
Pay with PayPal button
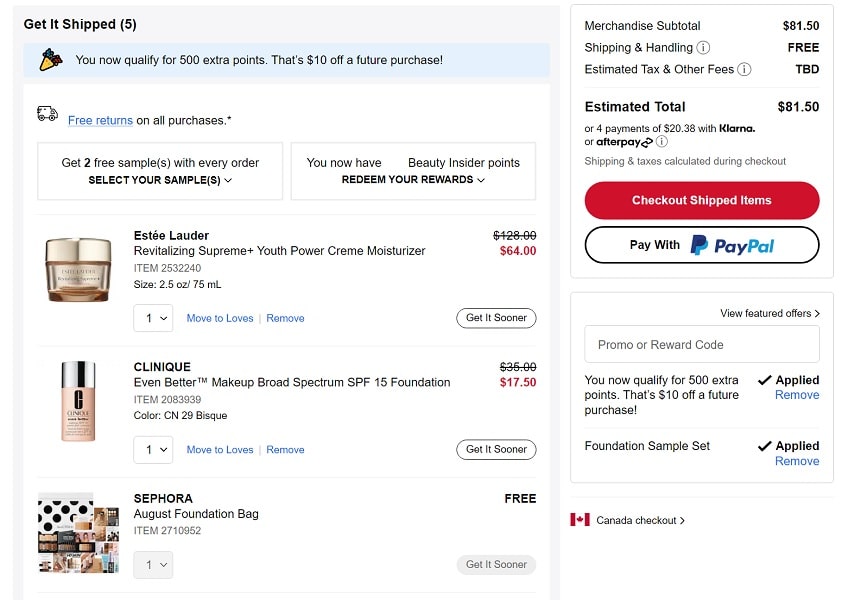click(x=701, y=245)
